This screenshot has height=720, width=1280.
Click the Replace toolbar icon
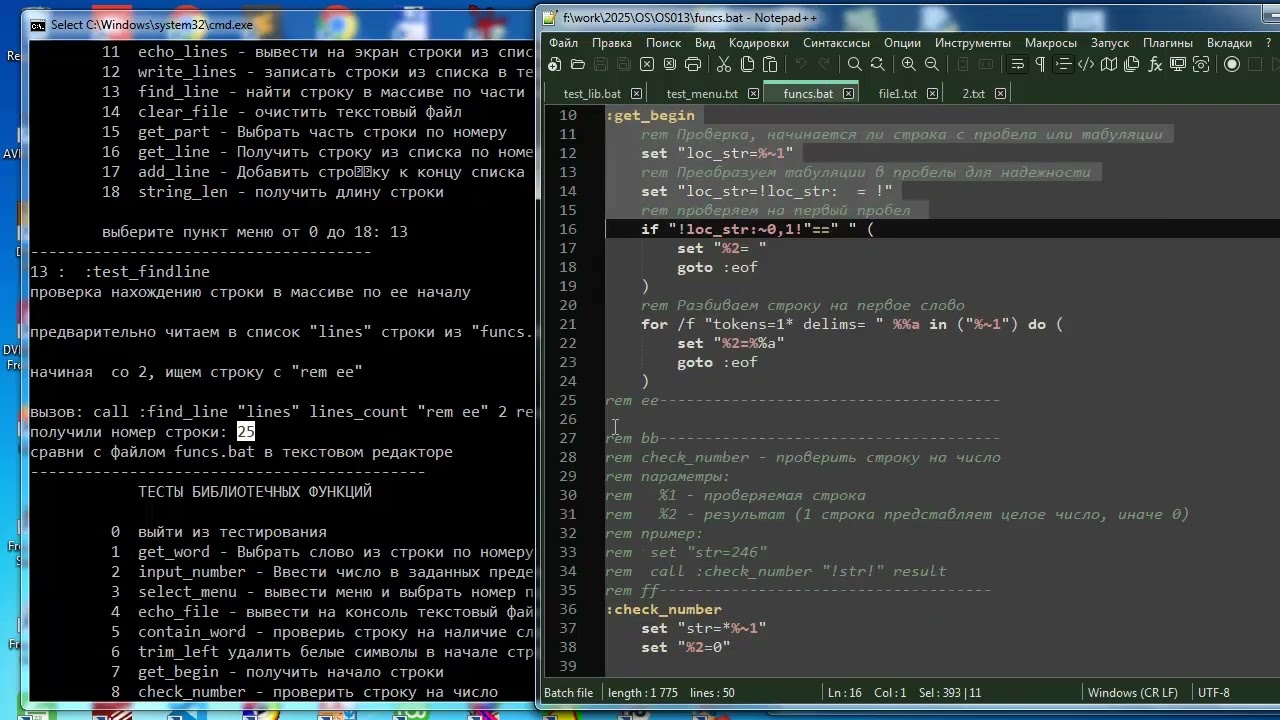coord(877,64)
